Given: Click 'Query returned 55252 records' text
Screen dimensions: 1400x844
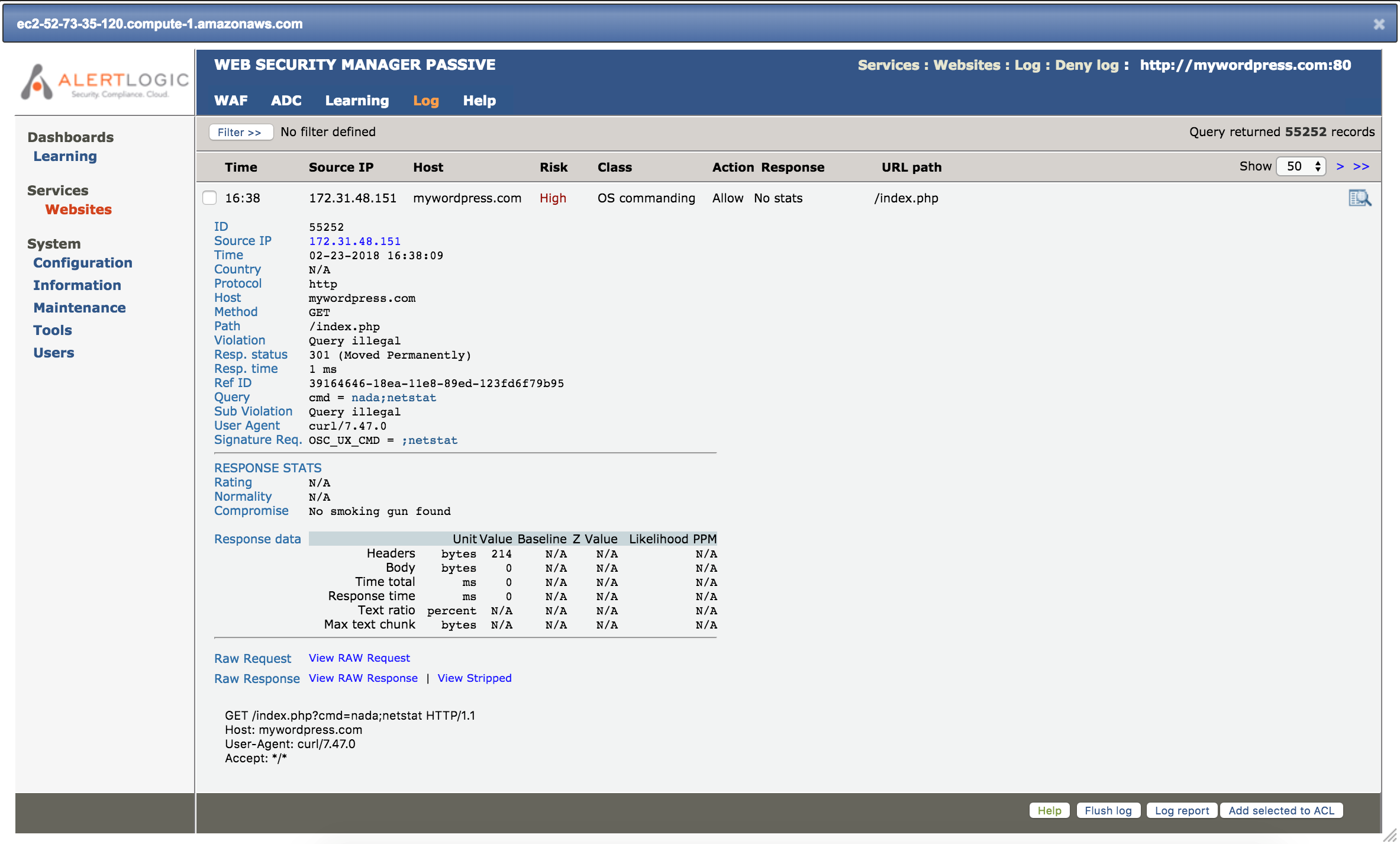Looking at the screenshot, I should 1282,132.
